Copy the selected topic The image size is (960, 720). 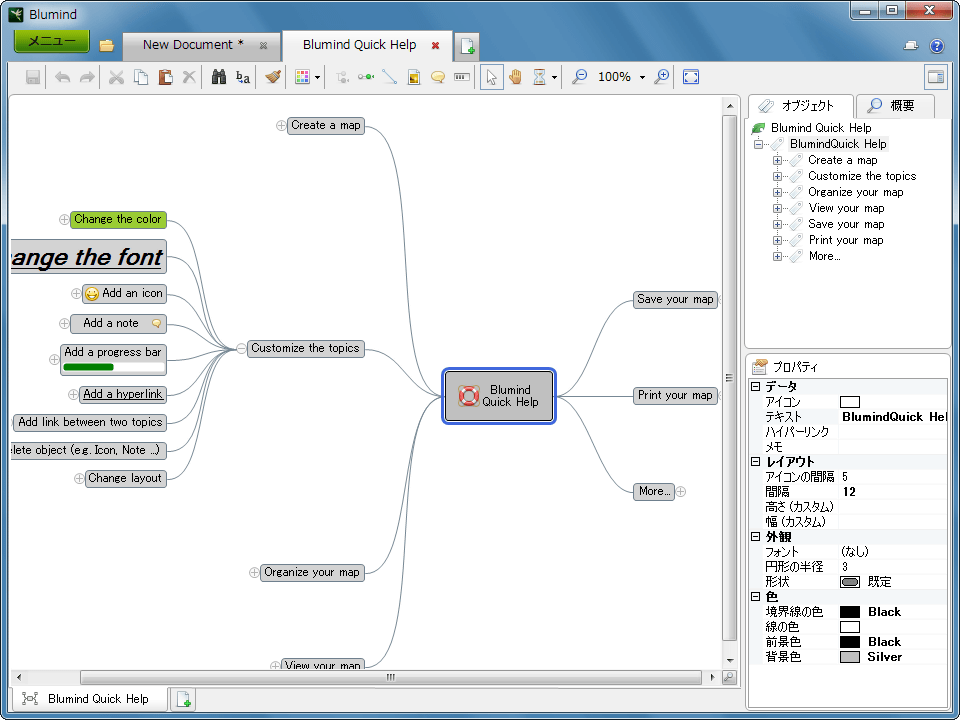(141, 77)
